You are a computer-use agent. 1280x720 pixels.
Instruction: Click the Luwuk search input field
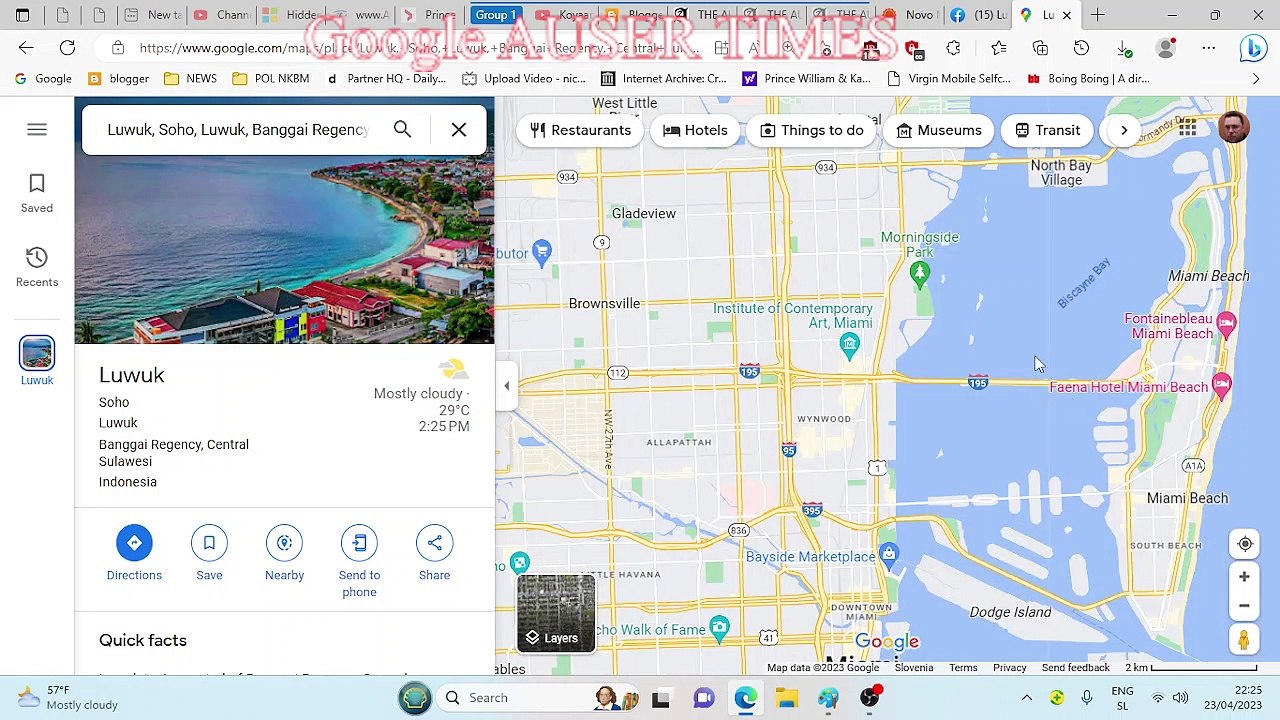238,130
